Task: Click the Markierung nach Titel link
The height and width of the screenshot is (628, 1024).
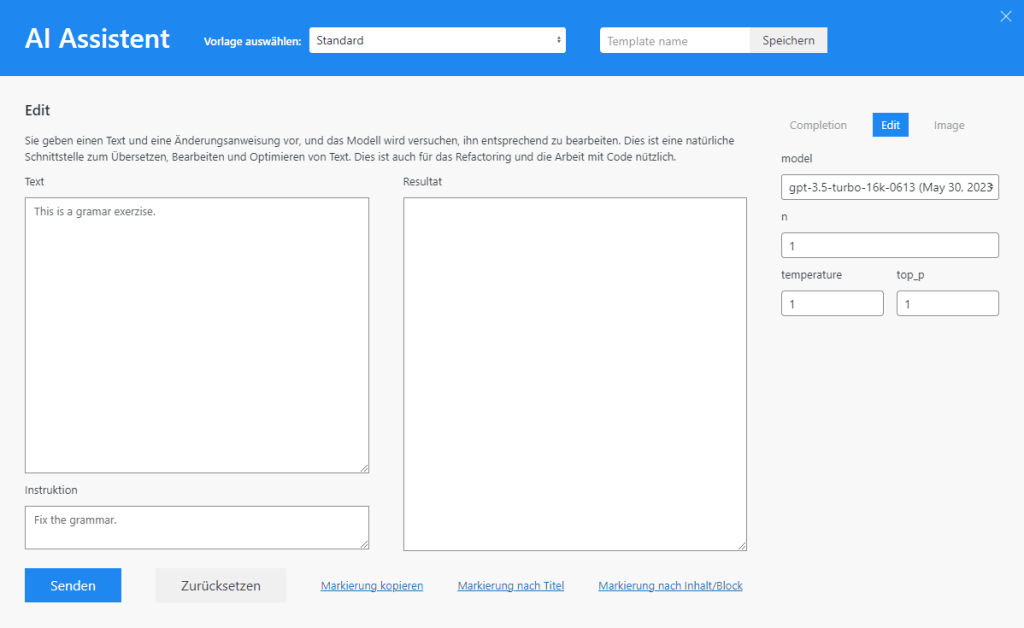Action: [511, 586]
